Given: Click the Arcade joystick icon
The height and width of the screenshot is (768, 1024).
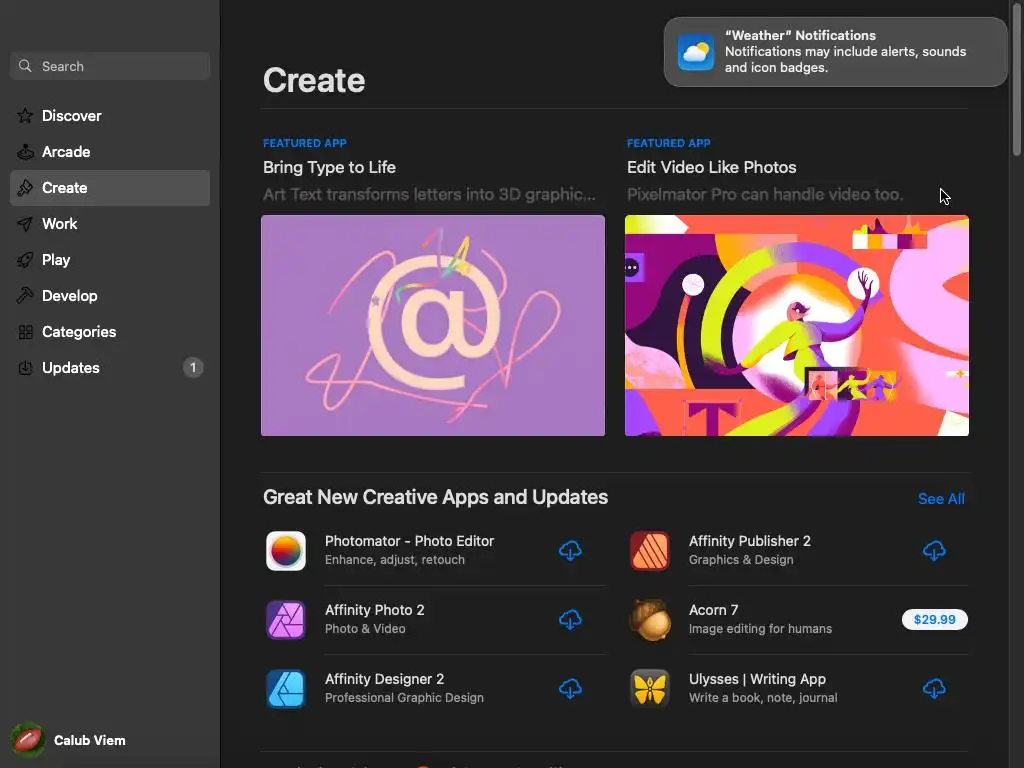Looking at the screenshot, I should coord(25,152).
